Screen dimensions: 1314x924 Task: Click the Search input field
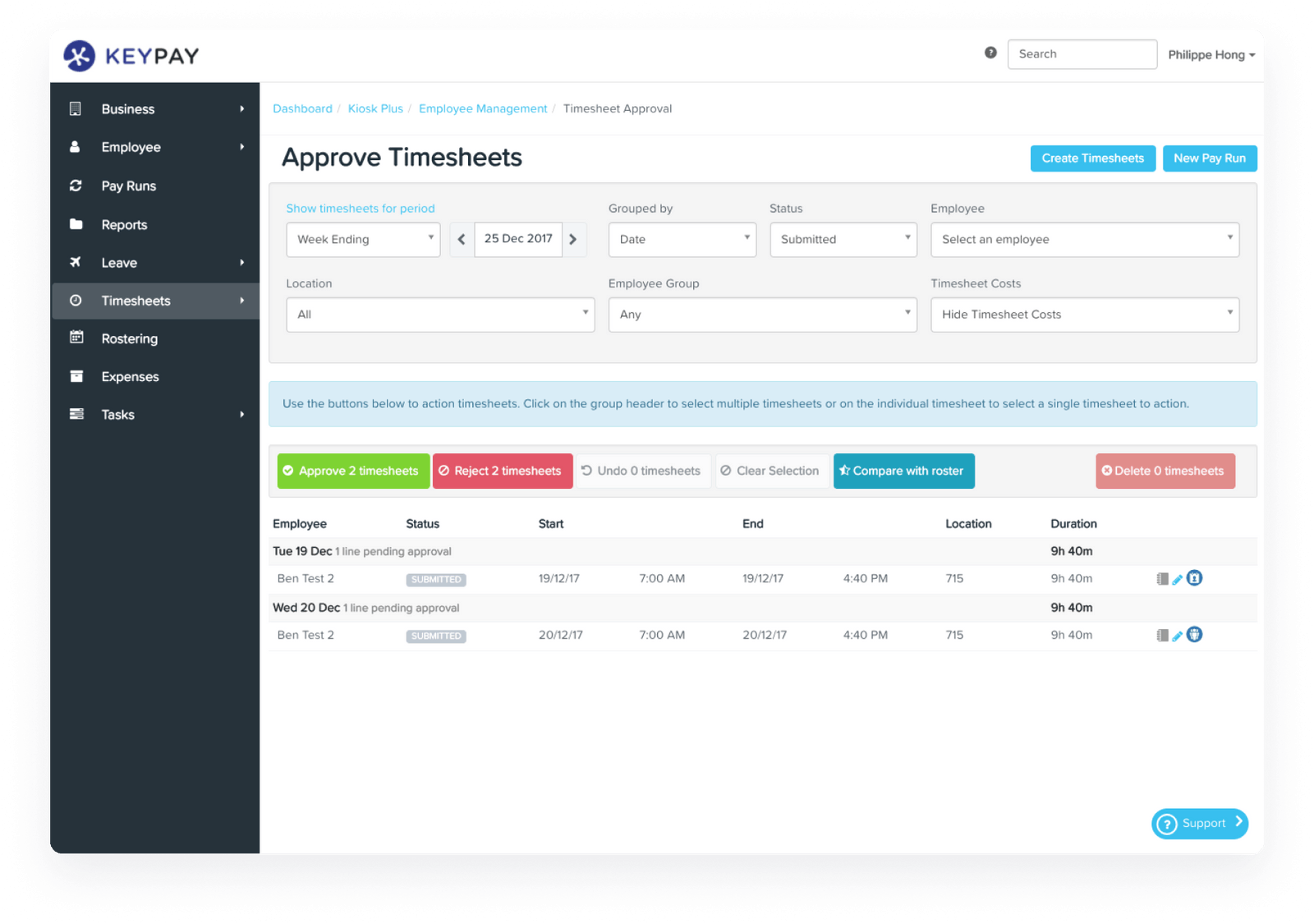1082,54
